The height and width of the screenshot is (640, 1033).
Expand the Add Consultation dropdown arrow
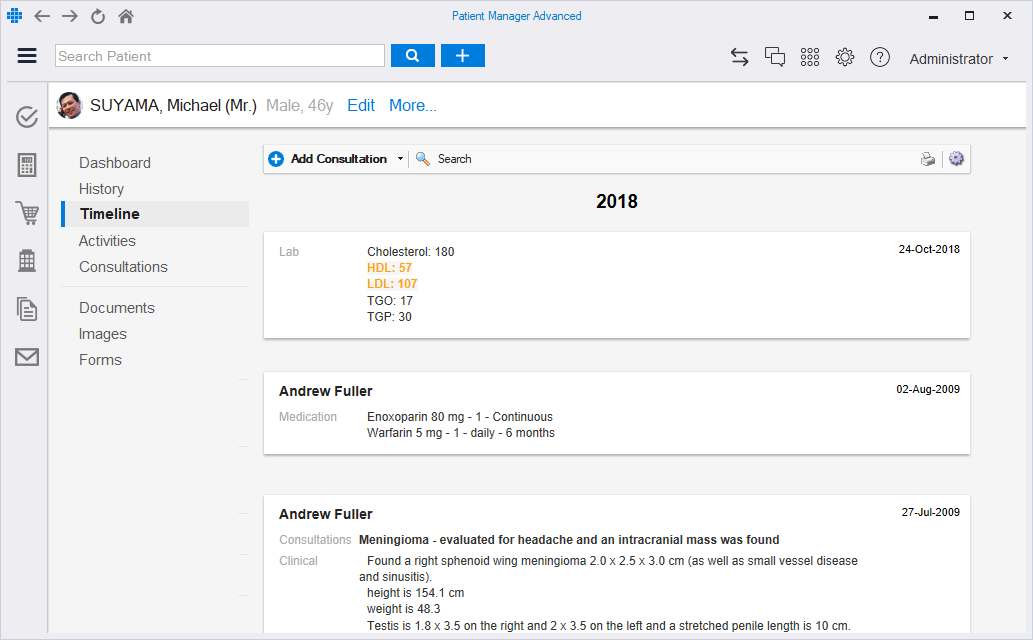point(400,159)
